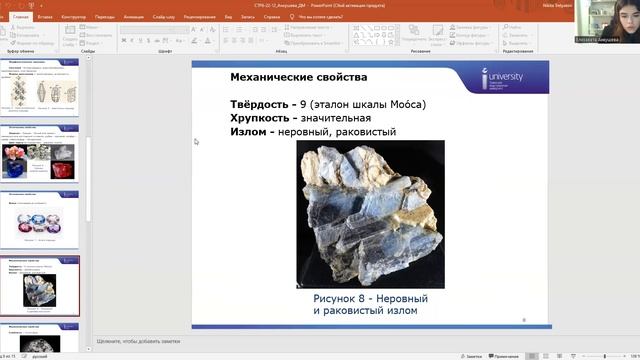Open the Design (Конструктор) ribbon tab
Screen dimensions: 640x360
pos(73,17)
